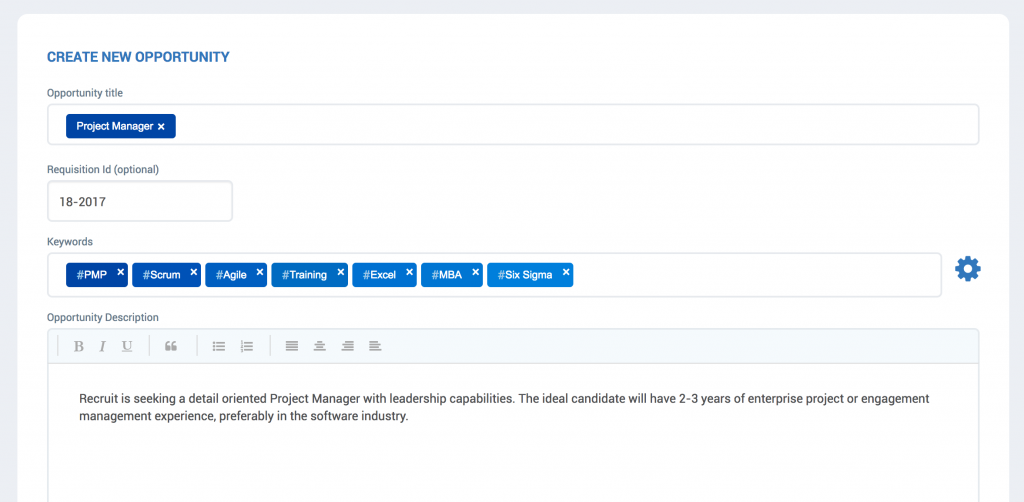Viewport: 1024px width, 502px height.
Task: Delete the #Training keyword
Action: point(341,271)
